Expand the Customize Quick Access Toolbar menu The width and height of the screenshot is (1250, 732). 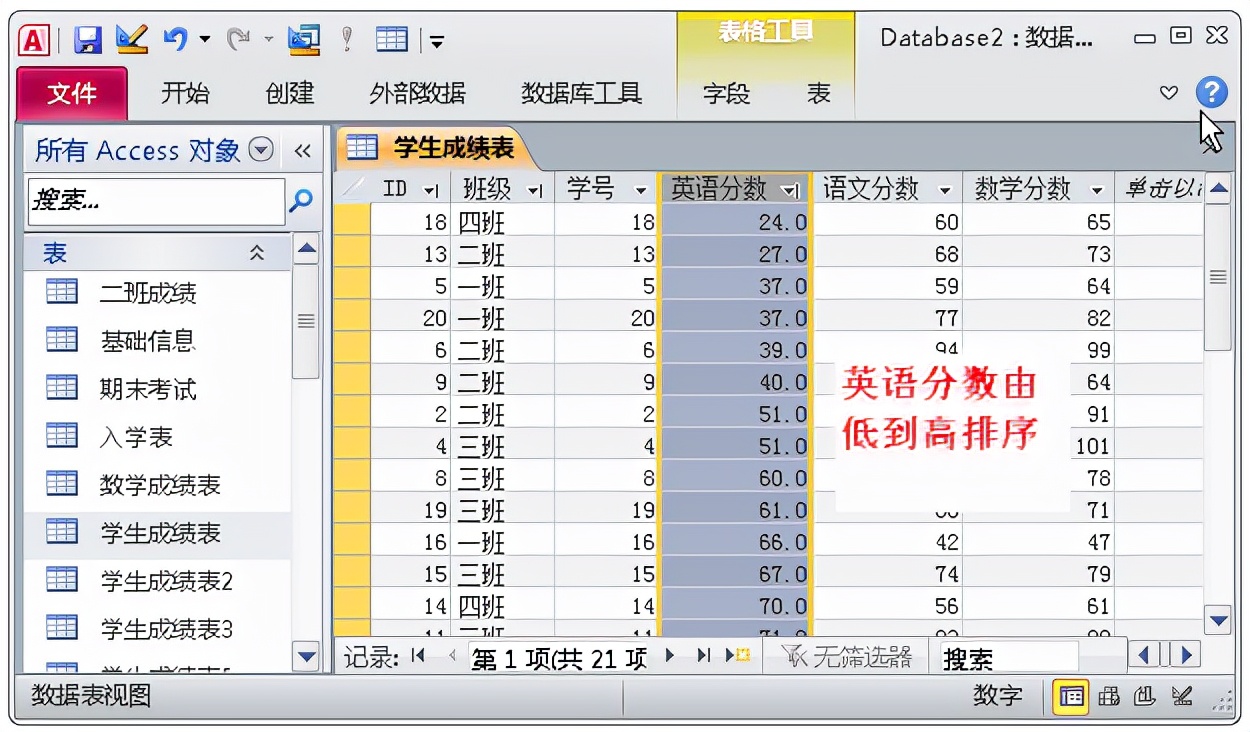(437, 40)
